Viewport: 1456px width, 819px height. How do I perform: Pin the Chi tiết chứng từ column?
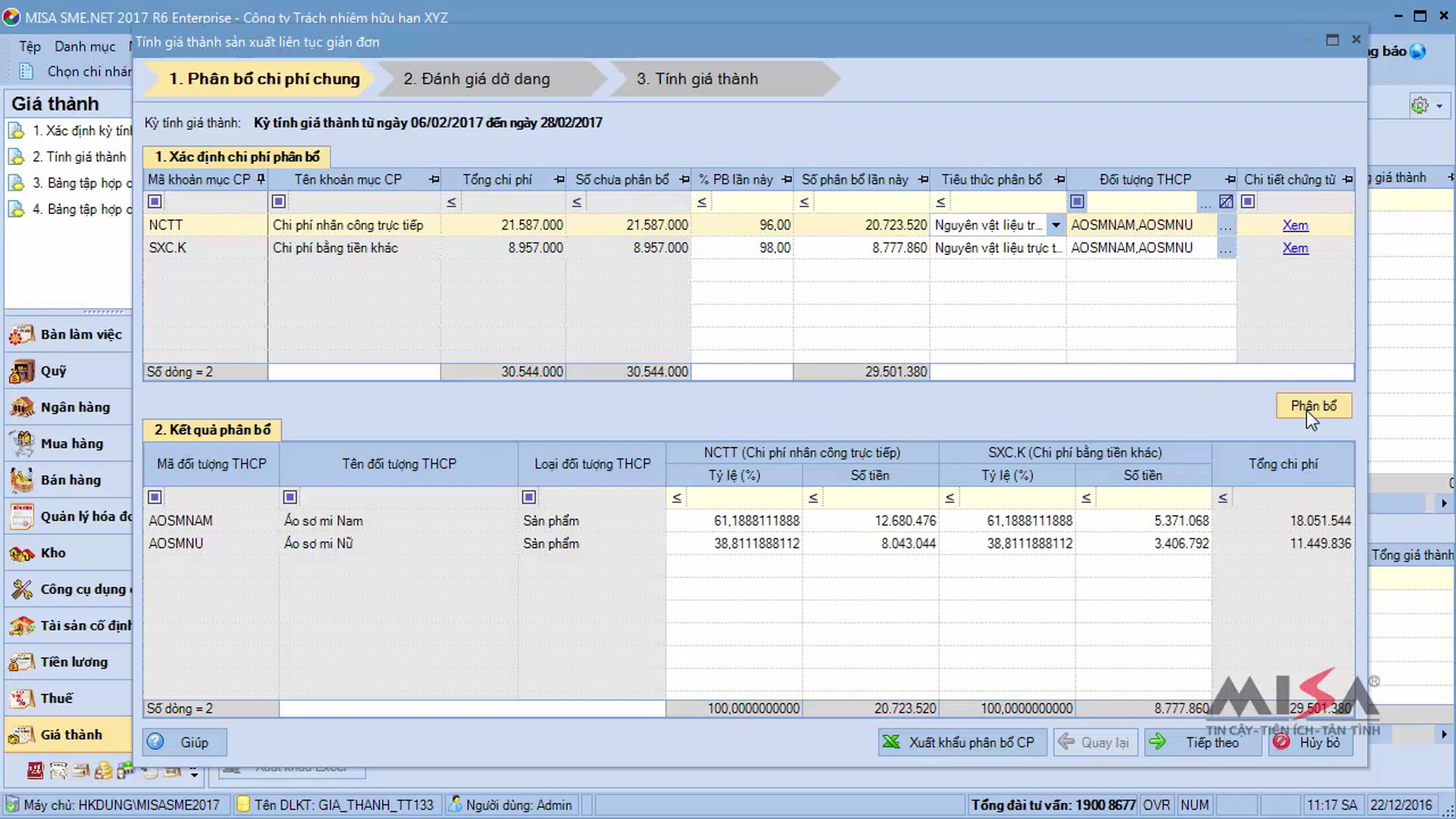1347,180
